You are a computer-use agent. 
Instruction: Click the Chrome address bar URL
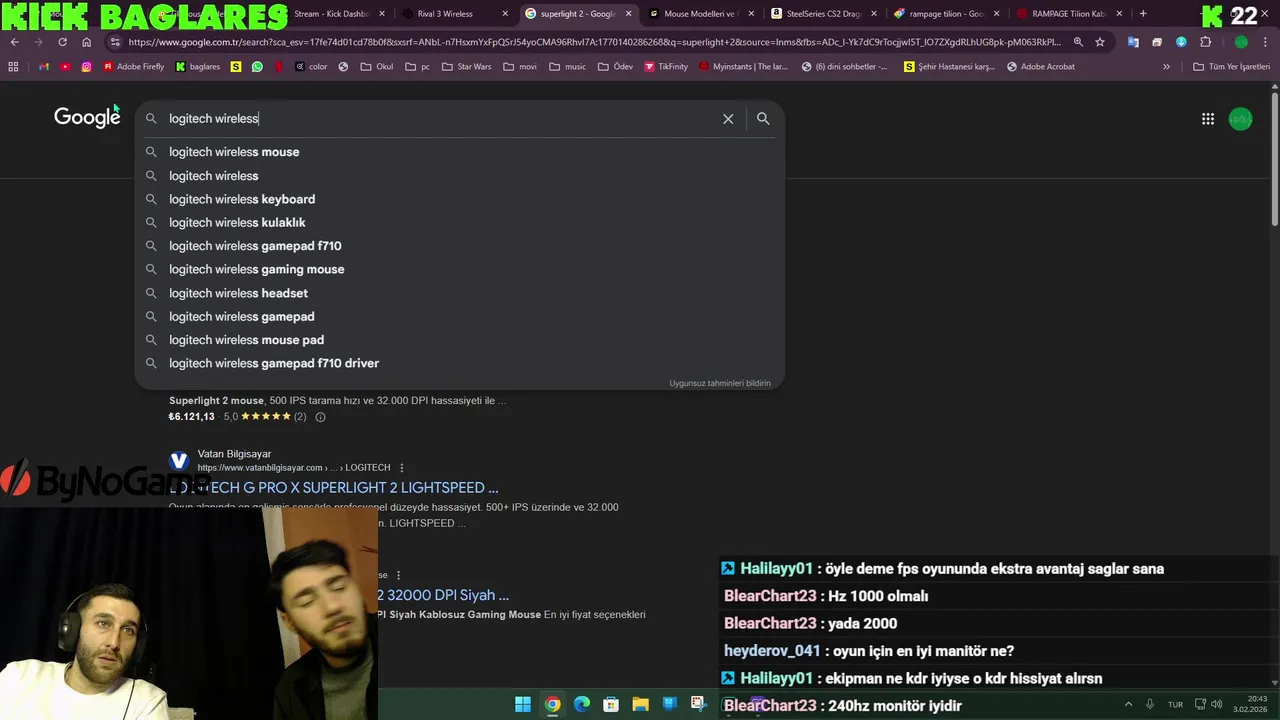(594, 42)
